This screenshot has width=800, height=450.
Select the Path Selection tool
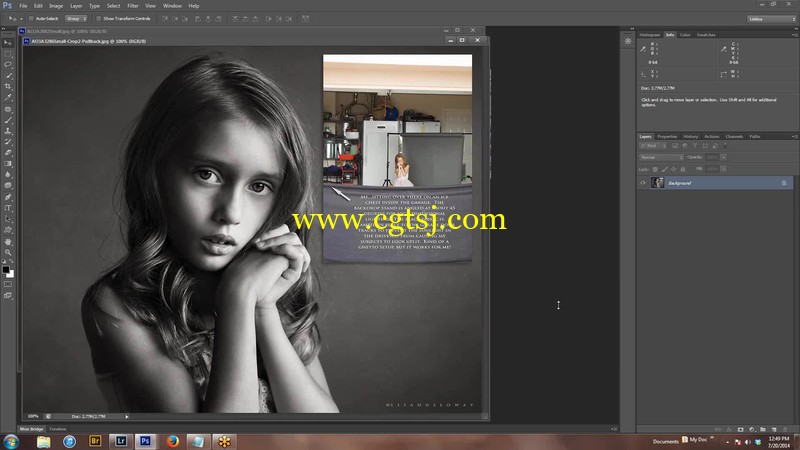coord(8,219)
